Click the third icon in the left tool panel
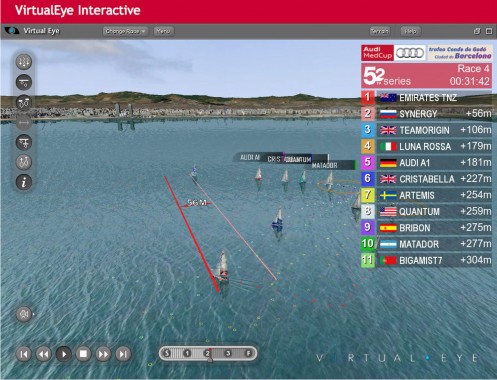The width and height of the screenshot is (497, 380). coord(24,103)
